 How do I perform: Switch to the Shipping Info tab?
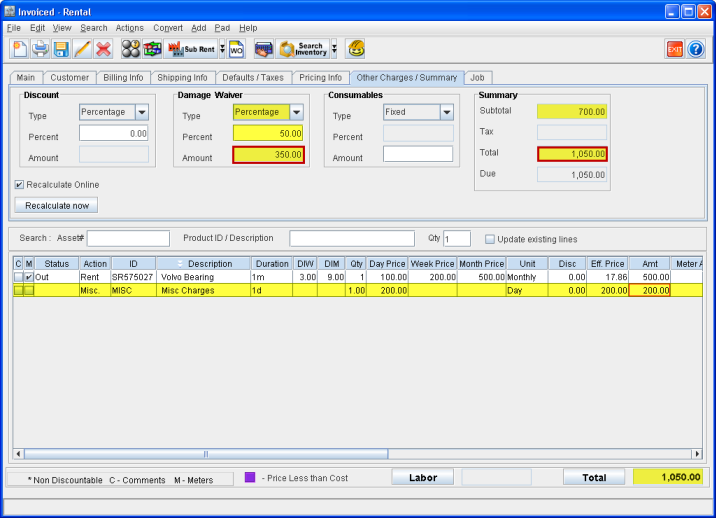click(182, 78)
